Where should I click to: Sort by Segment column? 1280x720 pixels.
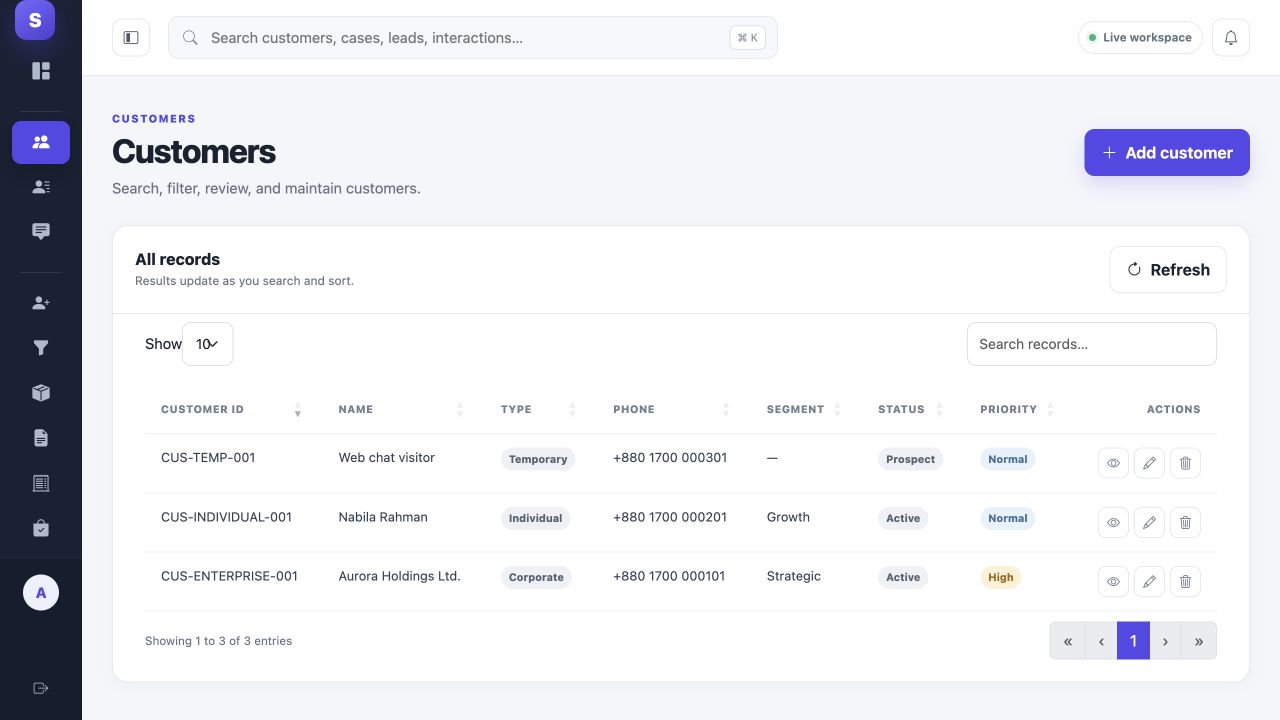[x=806, y=409]
